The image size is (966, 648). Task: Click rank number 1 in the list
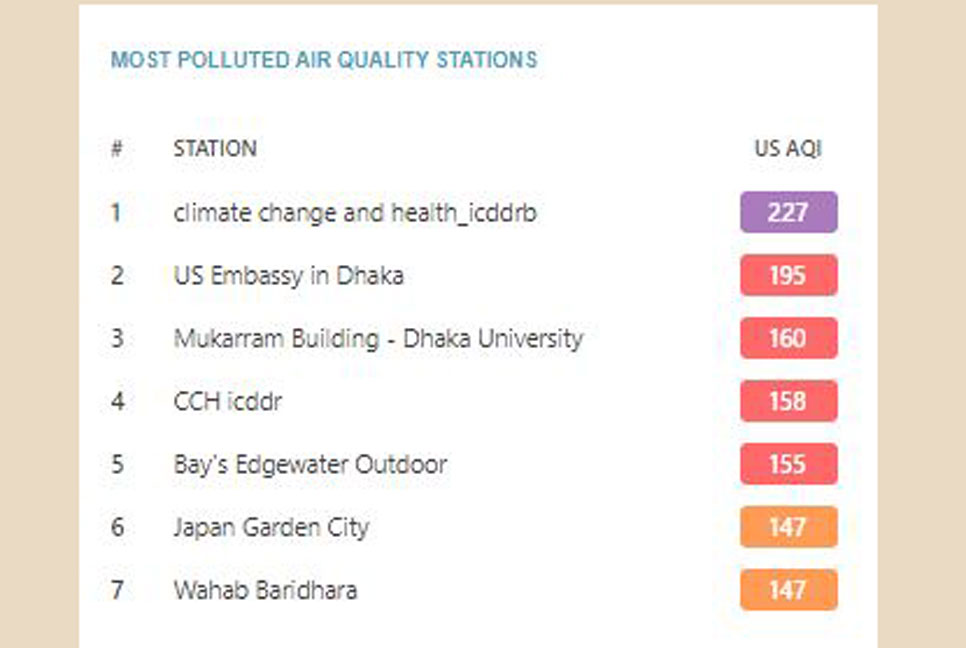pos(116,213)
